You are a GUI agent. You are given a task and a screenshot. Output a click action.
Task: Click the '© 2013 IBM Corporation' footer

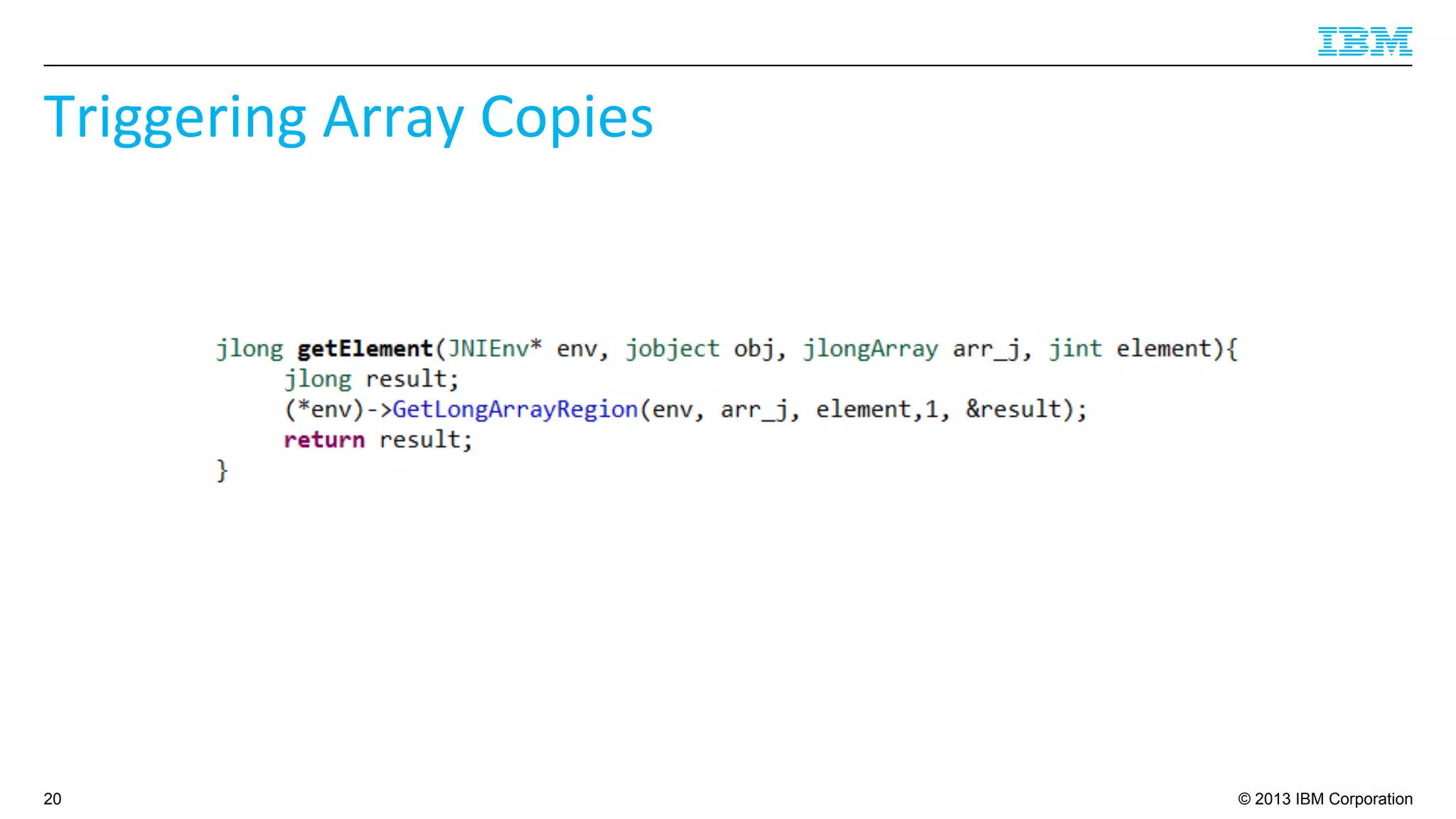point(1325,799)
